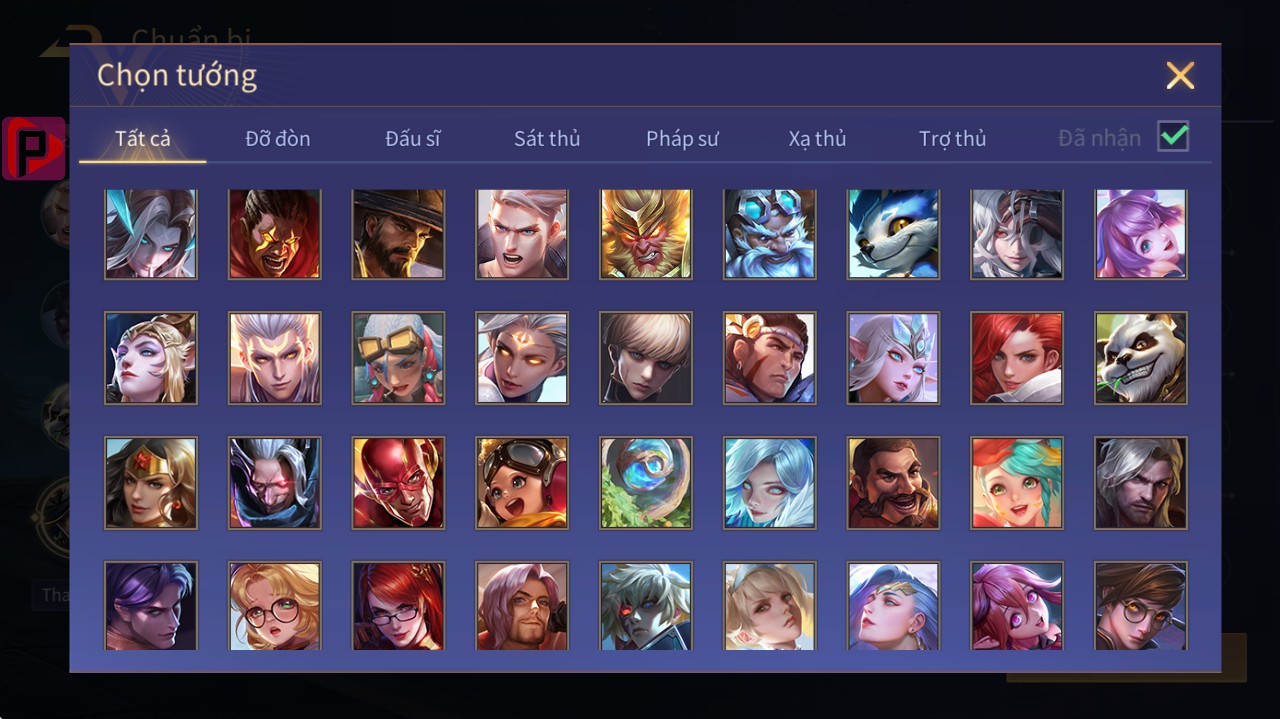The width and height of the screenshot is (1280, 719).
Task: Select the blue-bearded dwarf with goggles
Action: coord(769,233)
